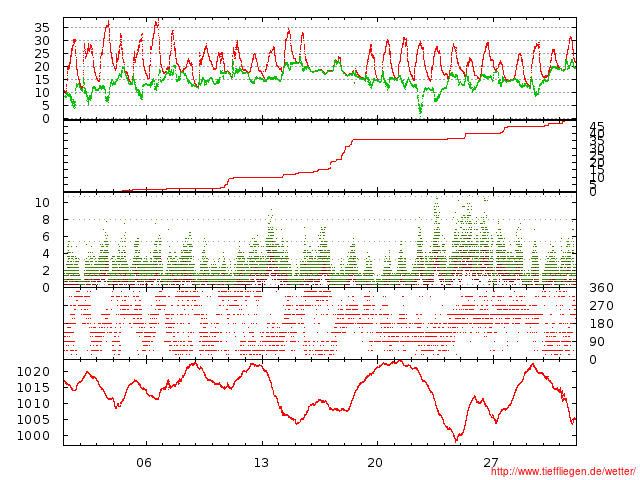The height and width of the screenshot is (480, 640).
Task: Click the '8' wind speed axis label
Action: pos(46,220)
